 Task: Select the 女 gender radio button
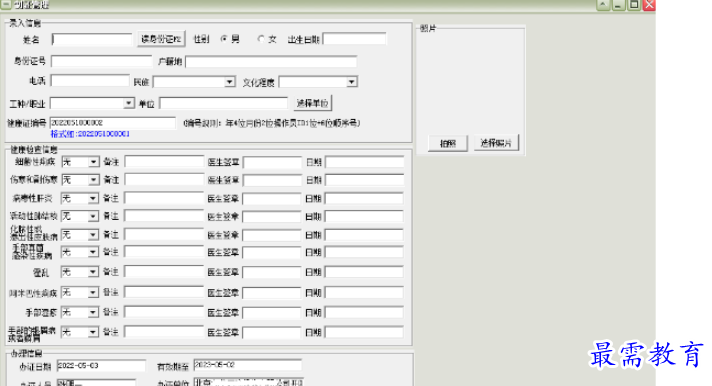(261, 39)
